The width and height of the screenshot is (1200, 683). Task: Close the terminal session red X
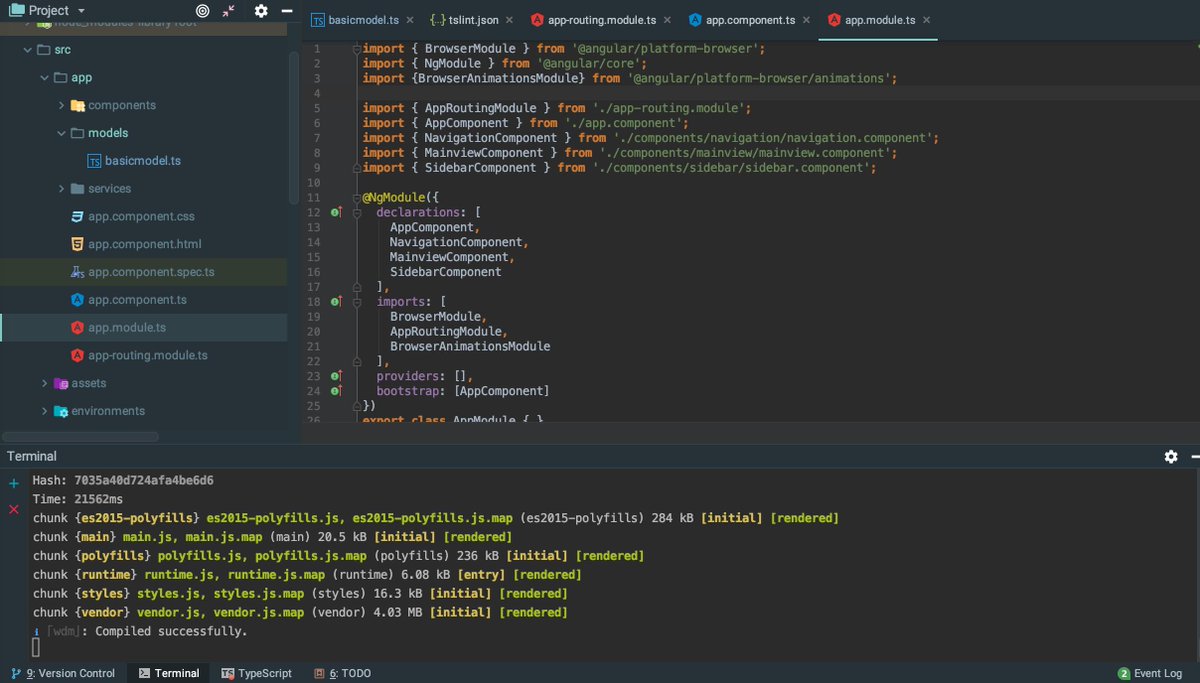[13, 509]
